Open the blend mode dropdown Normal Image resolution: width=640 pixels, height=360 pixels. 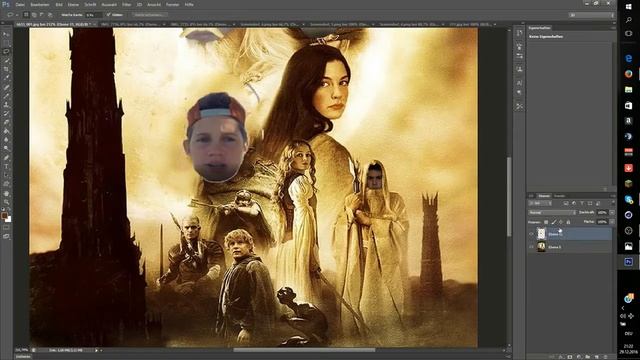(x=552, y=213)
